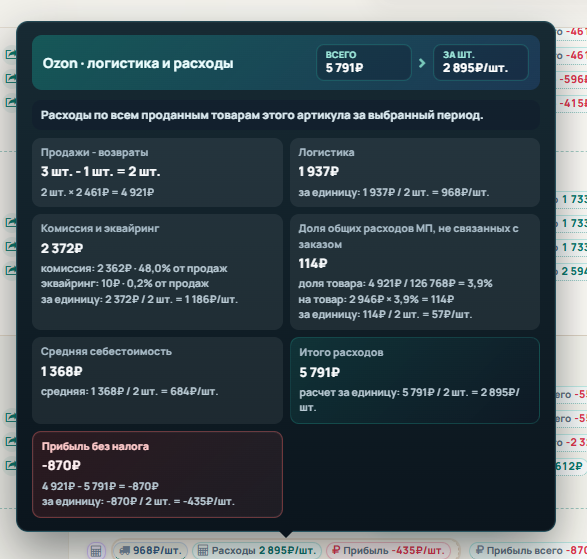Image resolution: width=587 pixels, height=559 pixels.
Task: Click the Средняя себестоимость label
Action: 106,352
